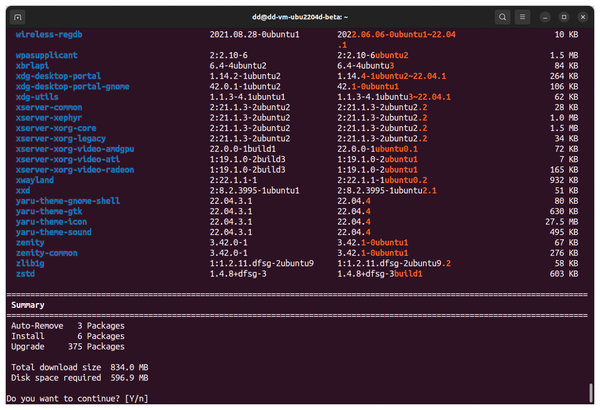Image resolution: width=600 pixels, height=410 pixels.
Task: Open the hamburger menu in the title bar
Action: coord(522,17)
